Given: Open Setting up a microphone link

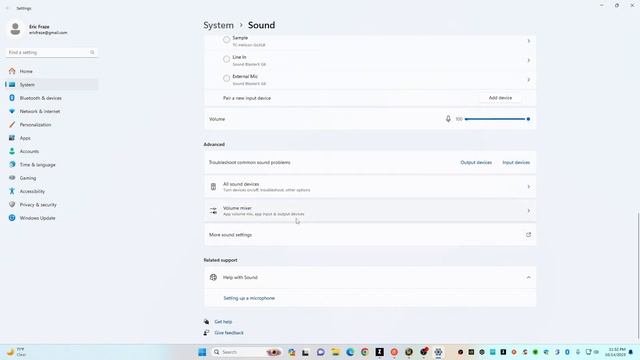Looking at the screenshot, I should pyautogui.click(x=249, y=298).
